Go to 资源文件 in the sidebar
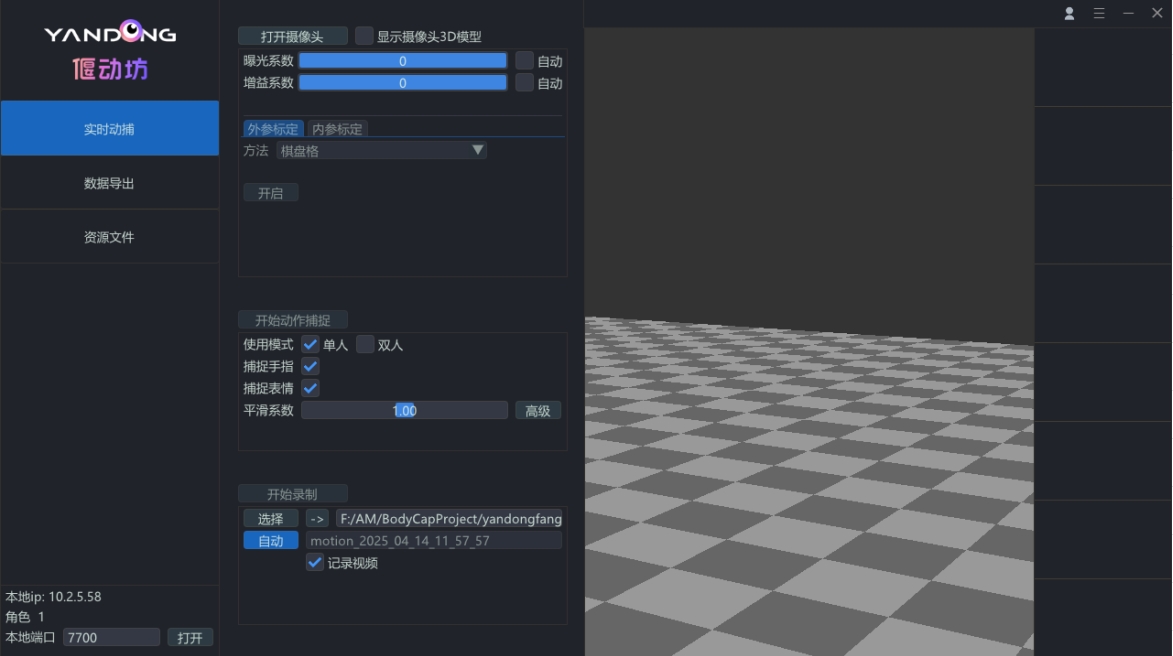The width and height of the screenshot is (1173, 656). point(109,237)
